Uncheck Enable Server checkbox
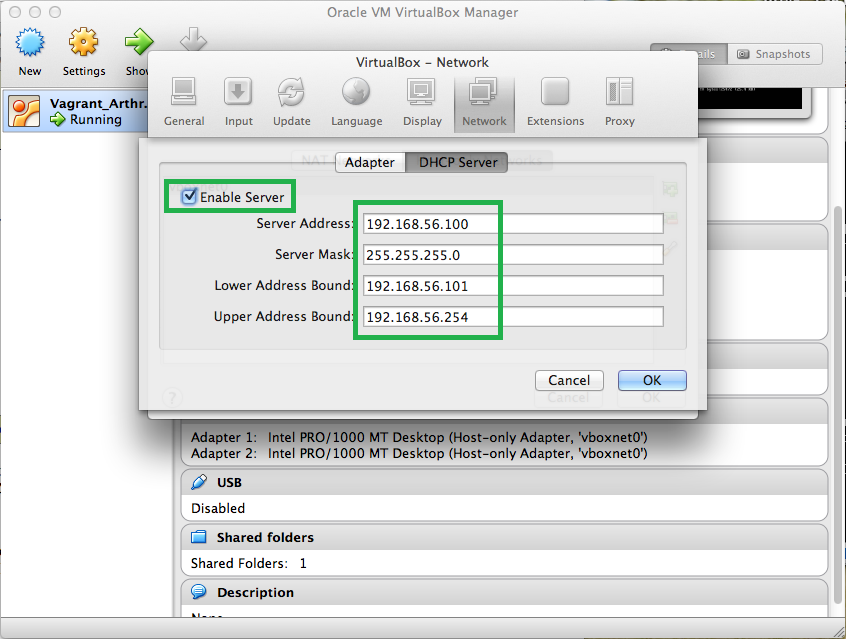846x639 pixels. (189, 196)
